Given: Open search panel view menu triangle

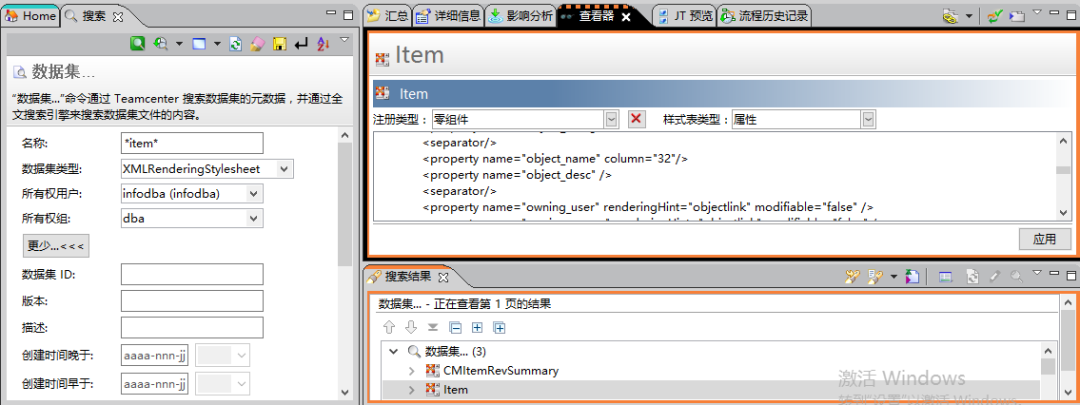Looking at the screenshot, I should 344,40.
